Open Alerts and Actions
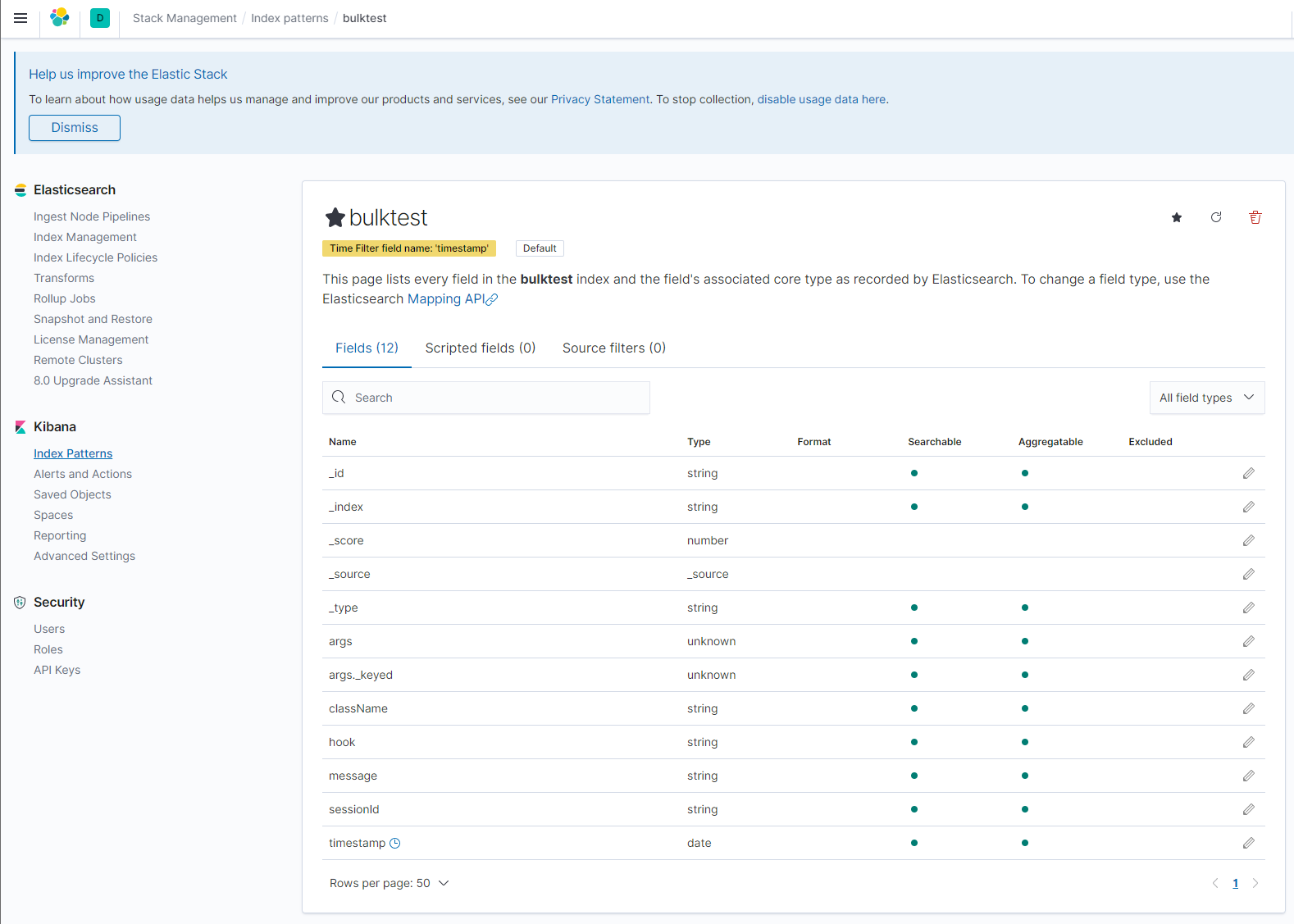 [x=83, y=474]
